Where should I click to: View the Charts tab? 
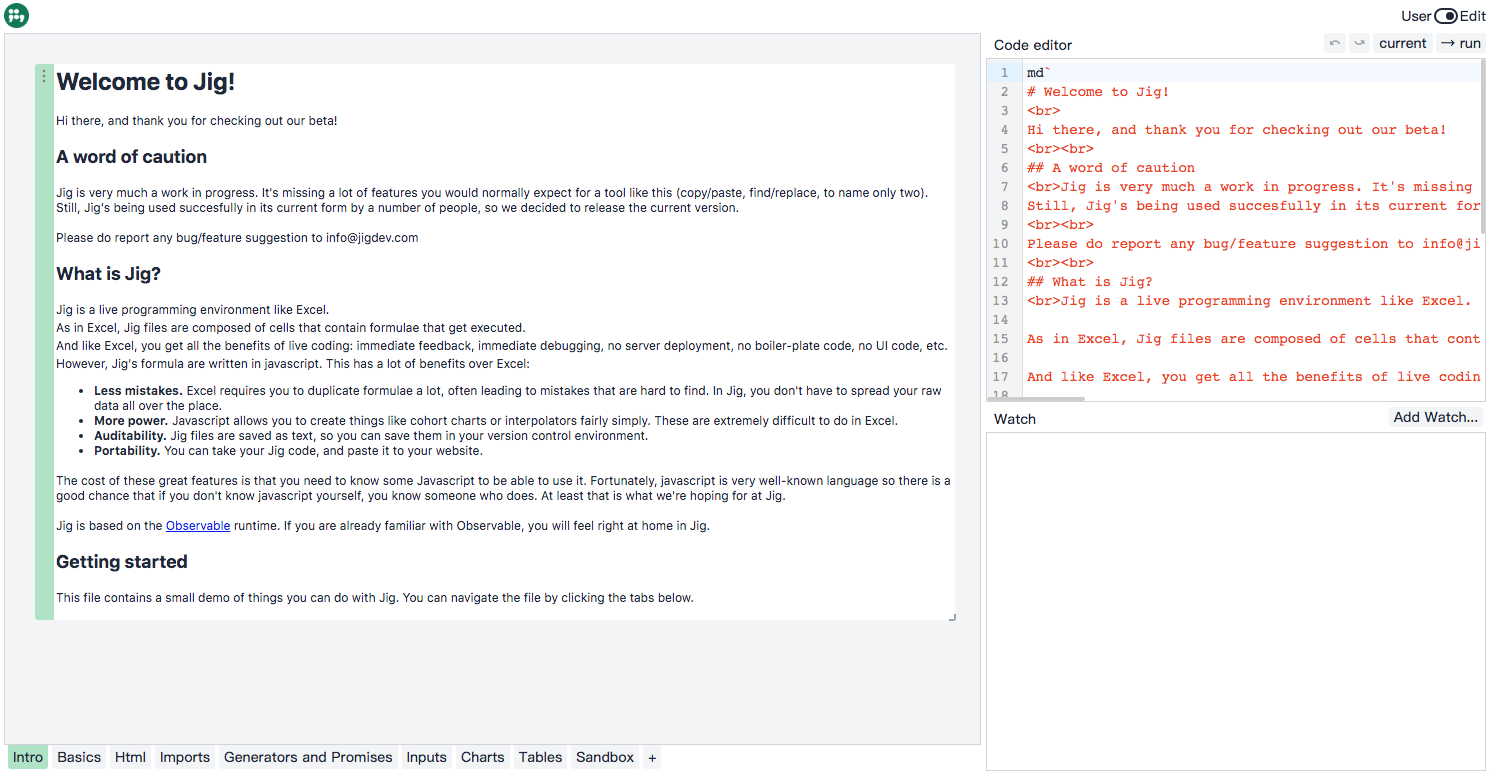483,758
